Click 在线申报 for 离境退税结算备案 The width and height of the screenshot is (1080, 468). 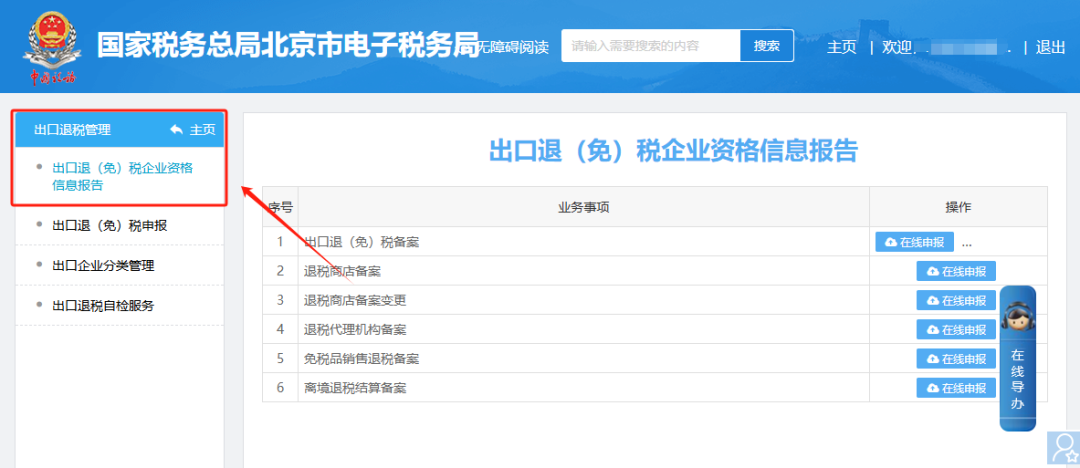[956, 387]
